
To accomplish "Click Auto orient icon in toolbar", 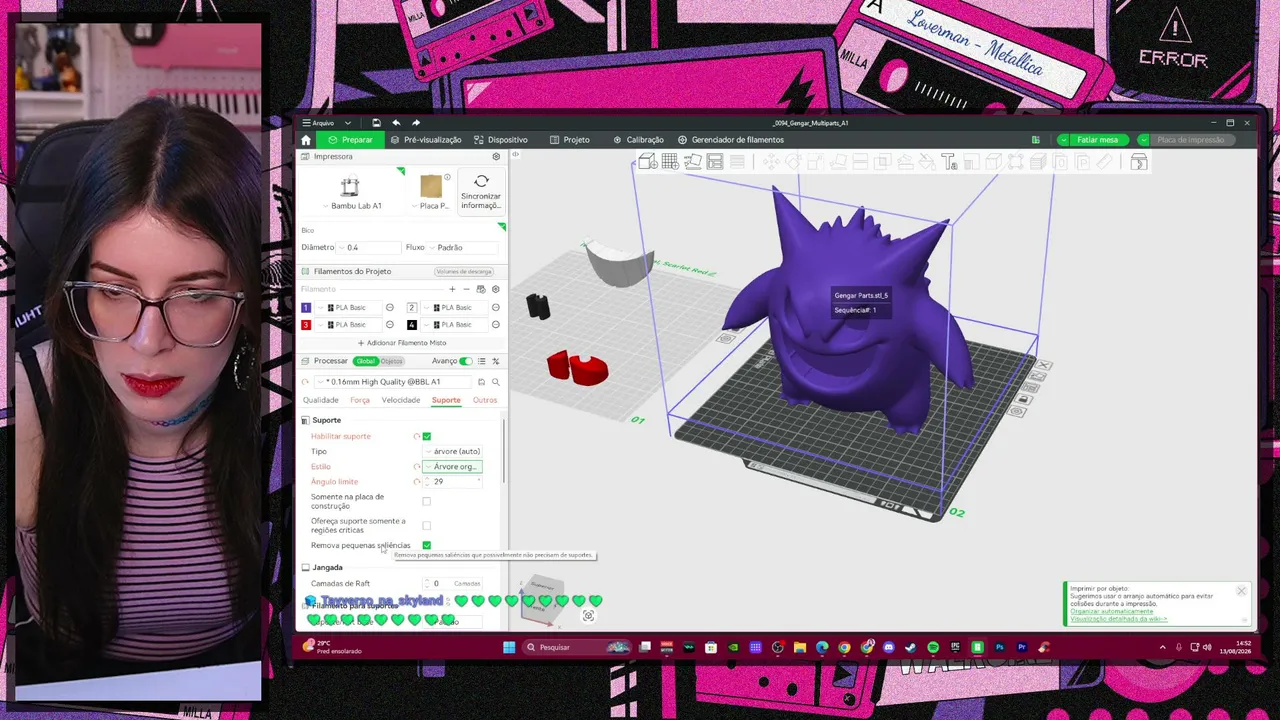I will tap(693, 162).
